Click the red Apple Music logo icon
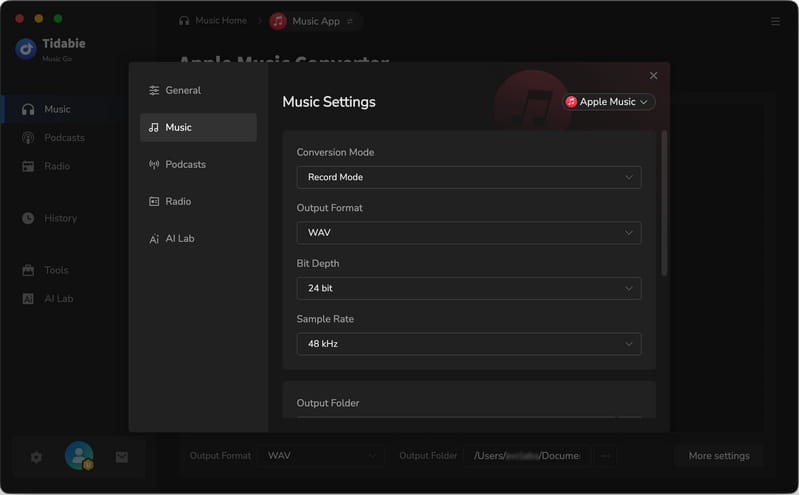Viewport: 799px width, 495px height. [x=571, y=102]
